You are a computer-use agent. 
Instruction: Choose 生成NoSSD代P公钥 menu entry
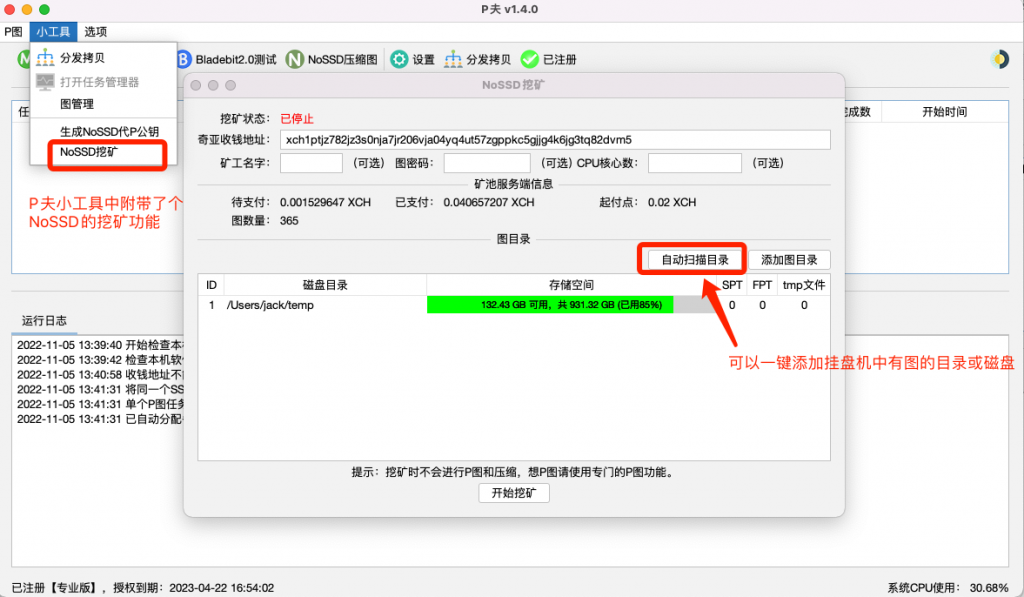click(x=109, y=131)
